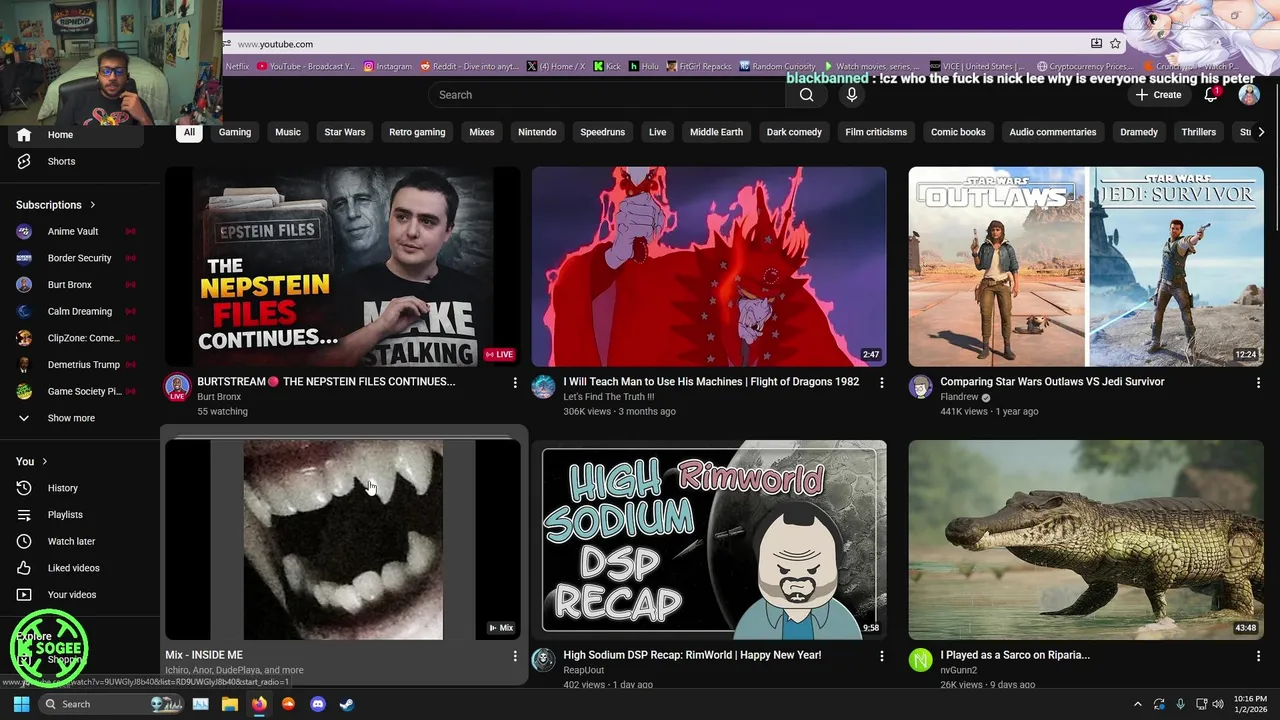Show hidden system tray icons
The width and height of the screenshot is (1280, 720).
[x=1137, y=704]
